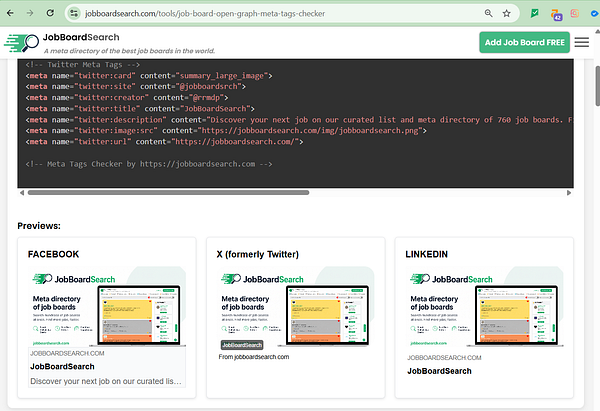The image size is (600, 411).
Task: Click the JobBoardSearch site title
Action: pos(81,37)
